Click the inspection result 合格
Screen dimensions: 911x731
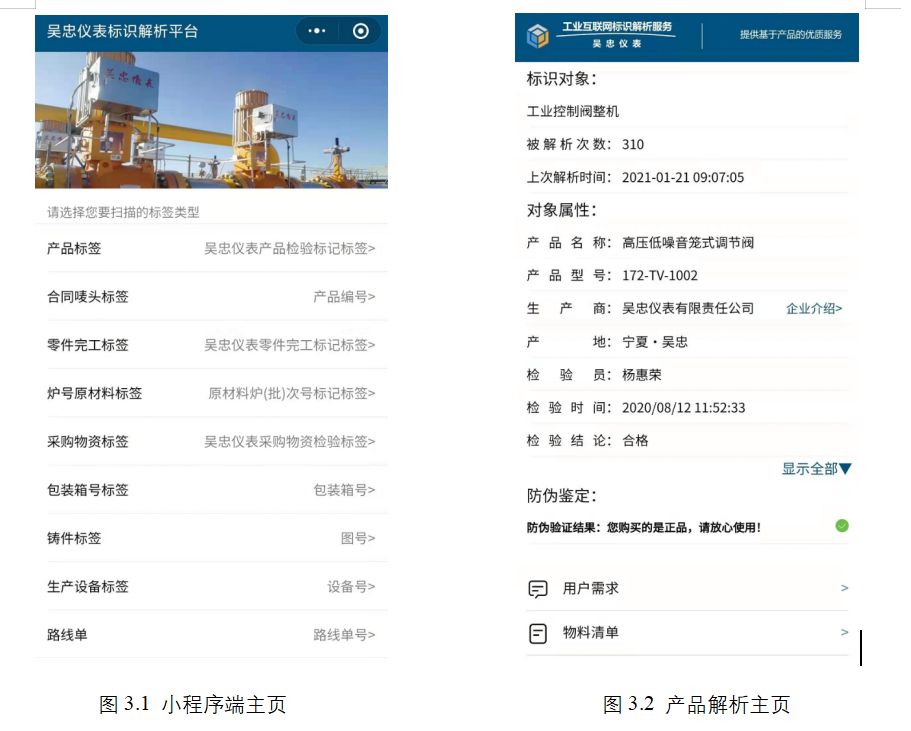coord(635,440)
